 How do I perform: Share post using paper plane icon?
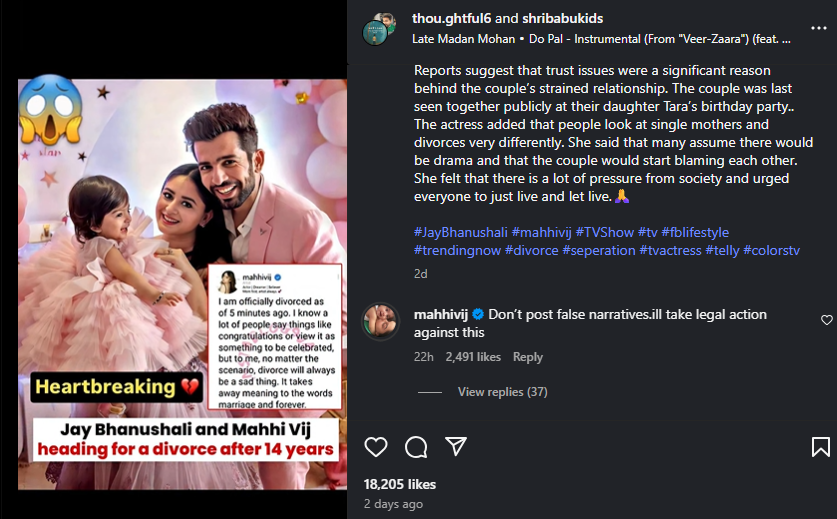click(456, 445)
